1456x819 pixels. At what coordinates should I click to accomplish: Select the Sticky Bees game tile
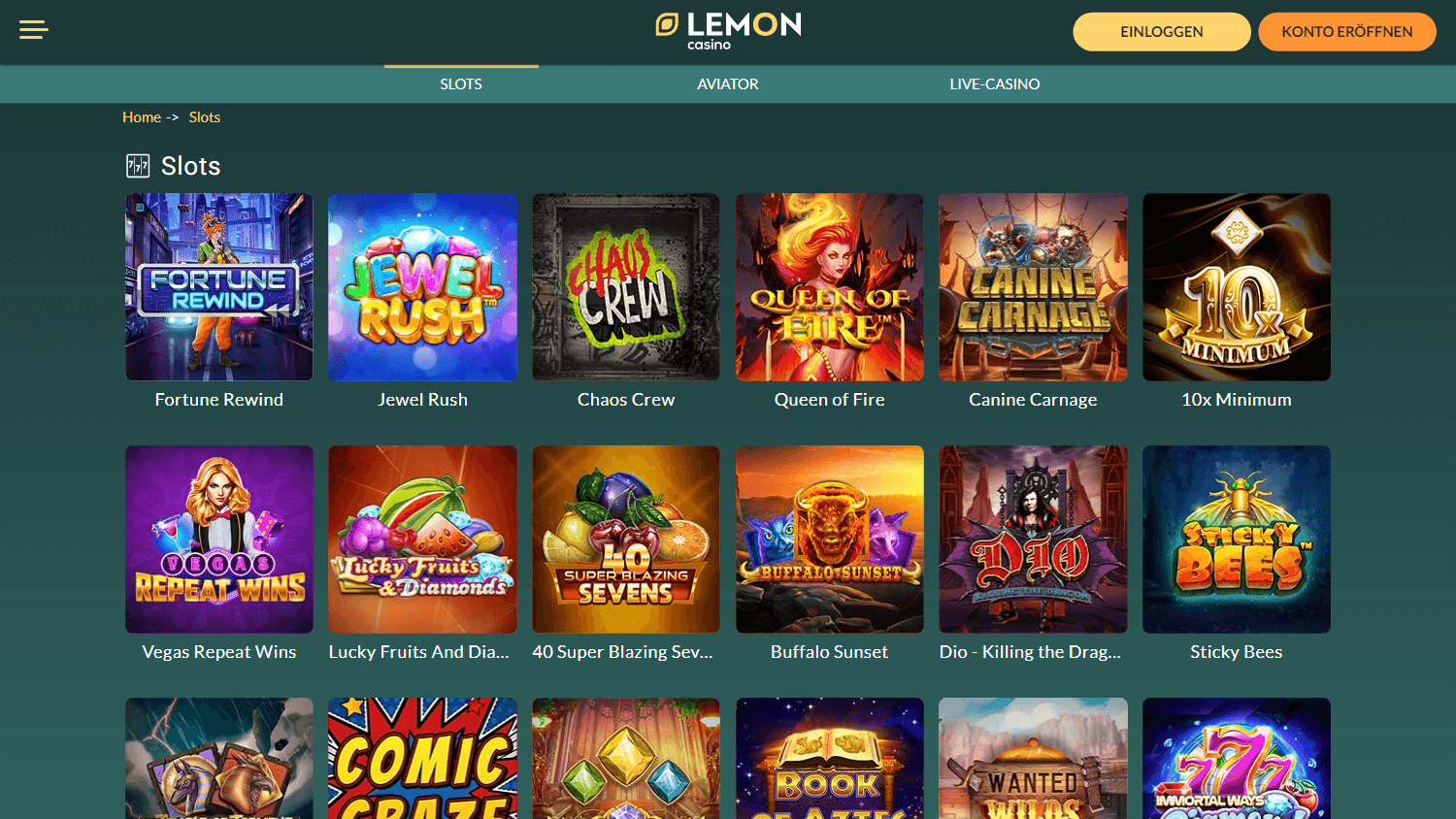coord(1237,540)
